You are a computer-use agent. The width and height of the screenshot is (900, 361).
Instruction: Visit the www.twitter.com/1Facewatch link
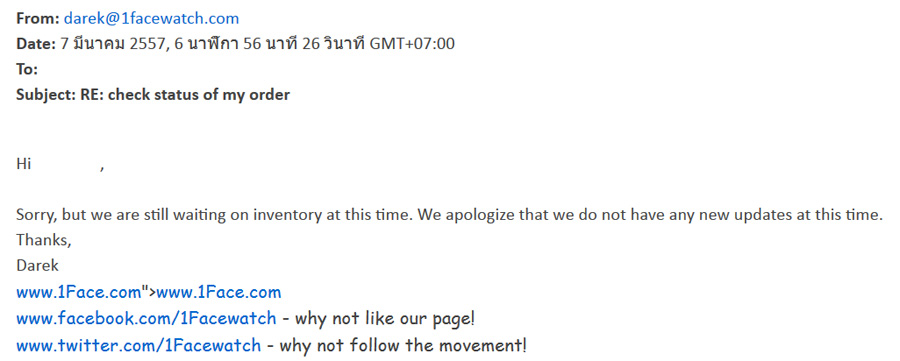[138, 346]
